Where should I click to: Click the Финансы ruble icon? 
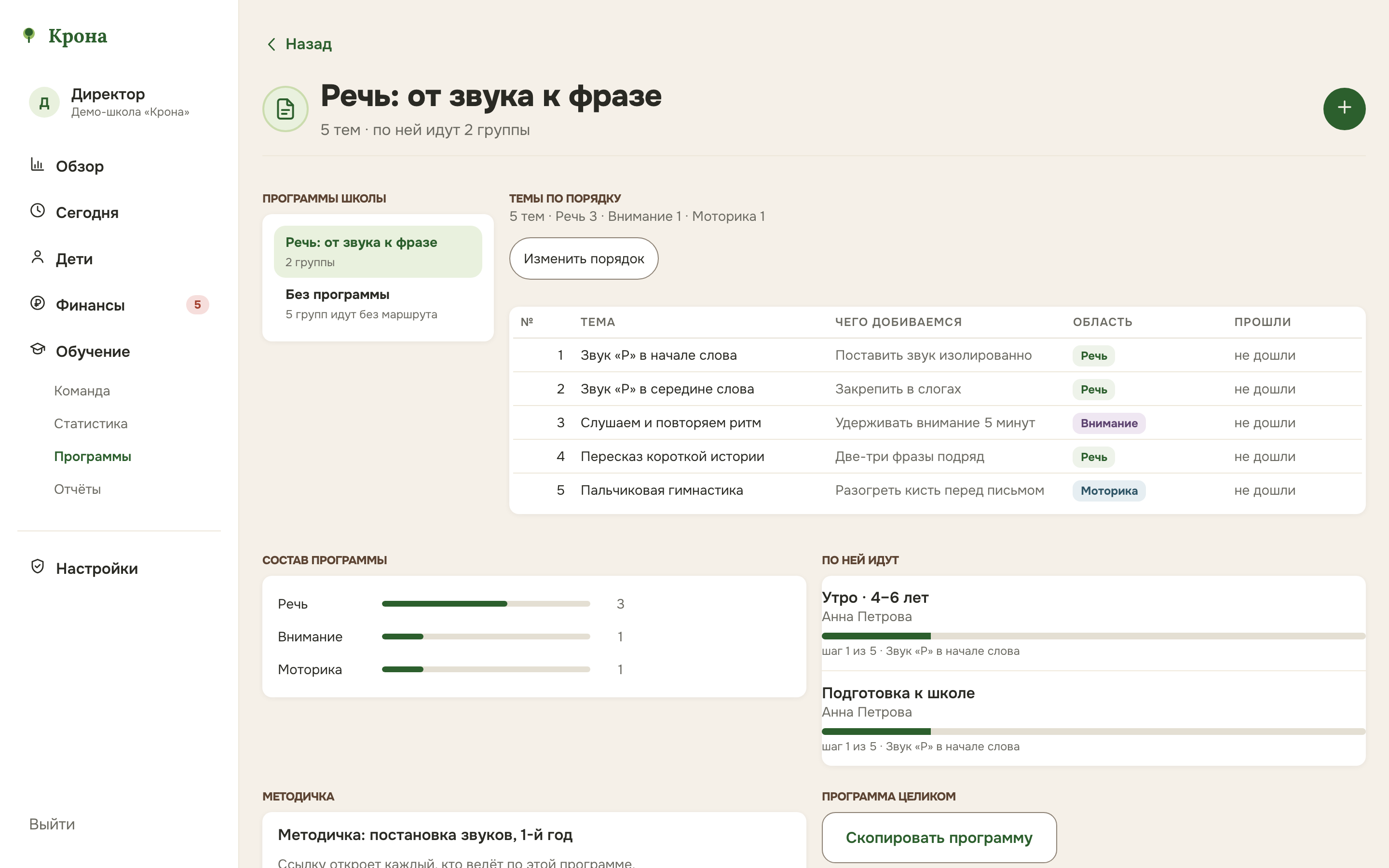pyautogui.click(x=37, y=303)
